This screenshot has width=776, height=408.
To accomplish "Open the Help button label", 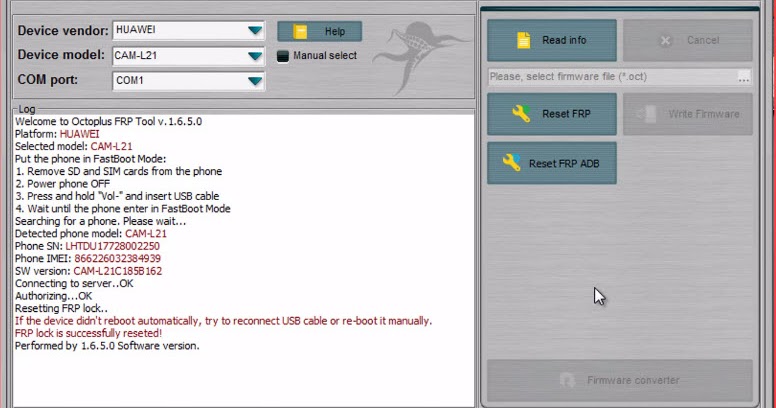I will [335, 32].
